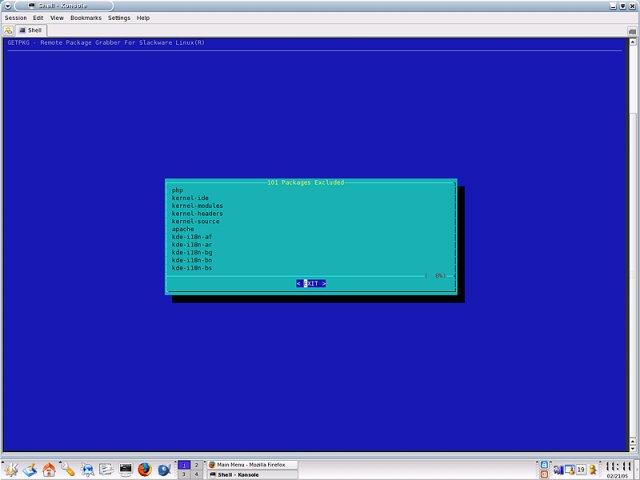The height and width of the screenshot is (480, 640).
Task: Open the Konqueror web browser launcher icon
Action: (x=87, y=469)
